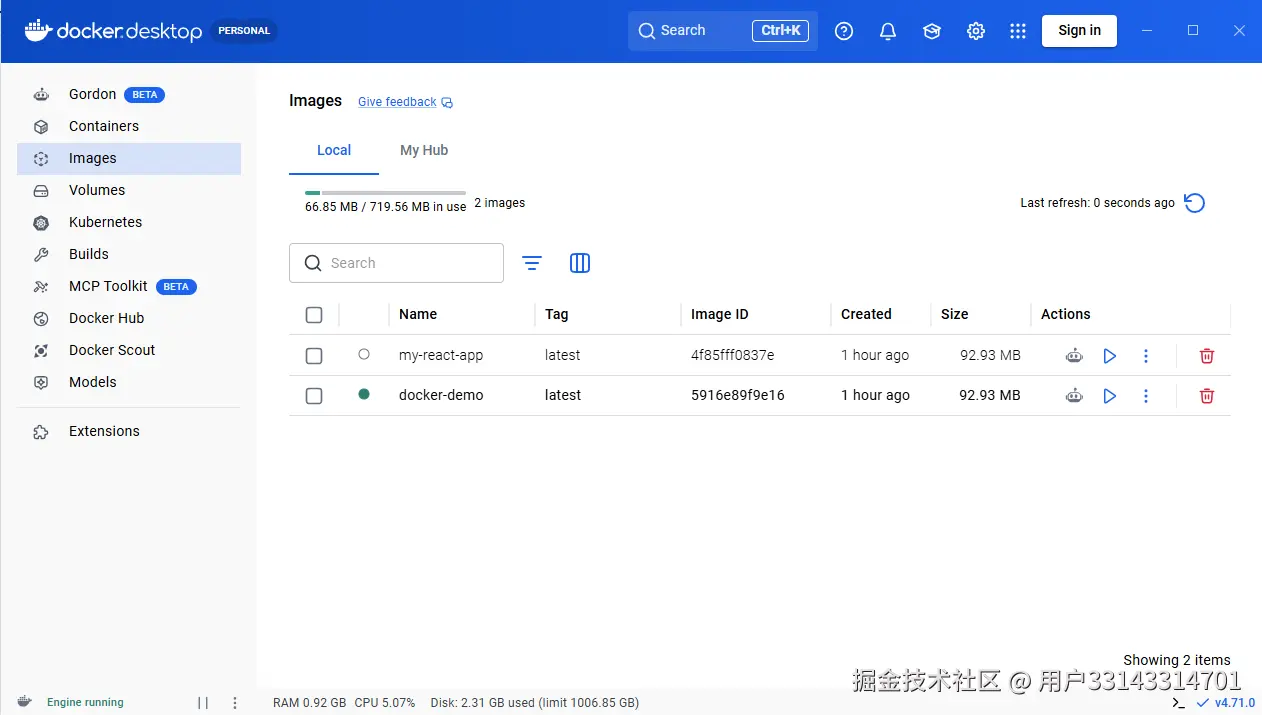
Task: Click the PERSONAL plan badge
Action: [244, 31]
